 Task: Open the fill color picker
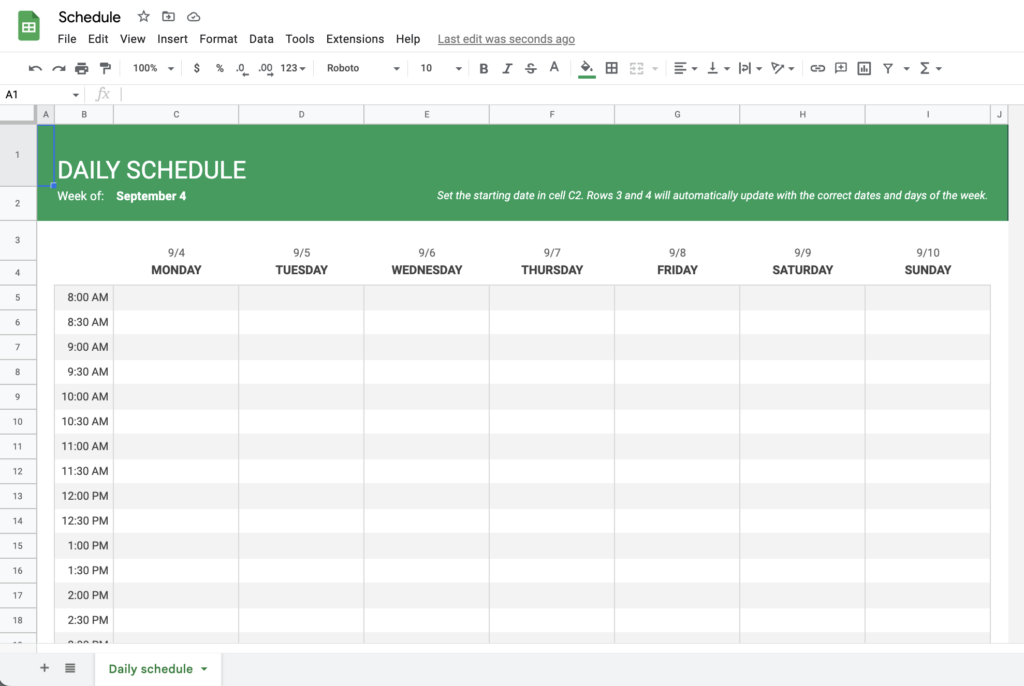point(584,68)
